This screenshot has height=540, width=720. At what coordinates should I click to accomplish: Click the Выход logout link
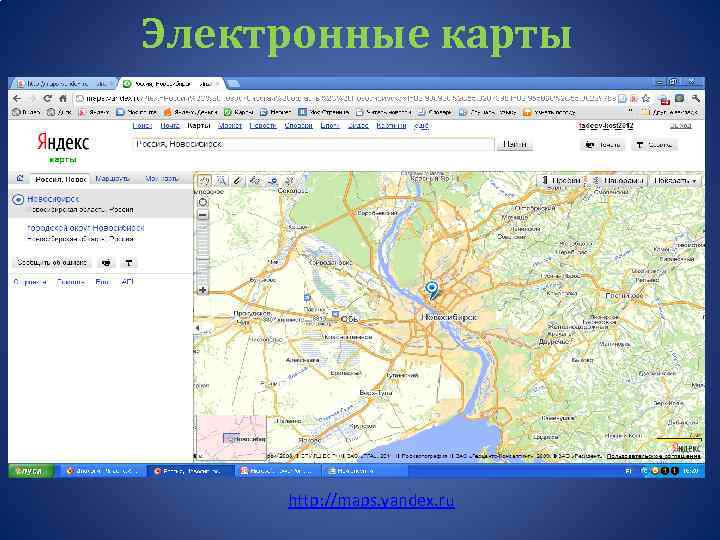coord(681,125)
